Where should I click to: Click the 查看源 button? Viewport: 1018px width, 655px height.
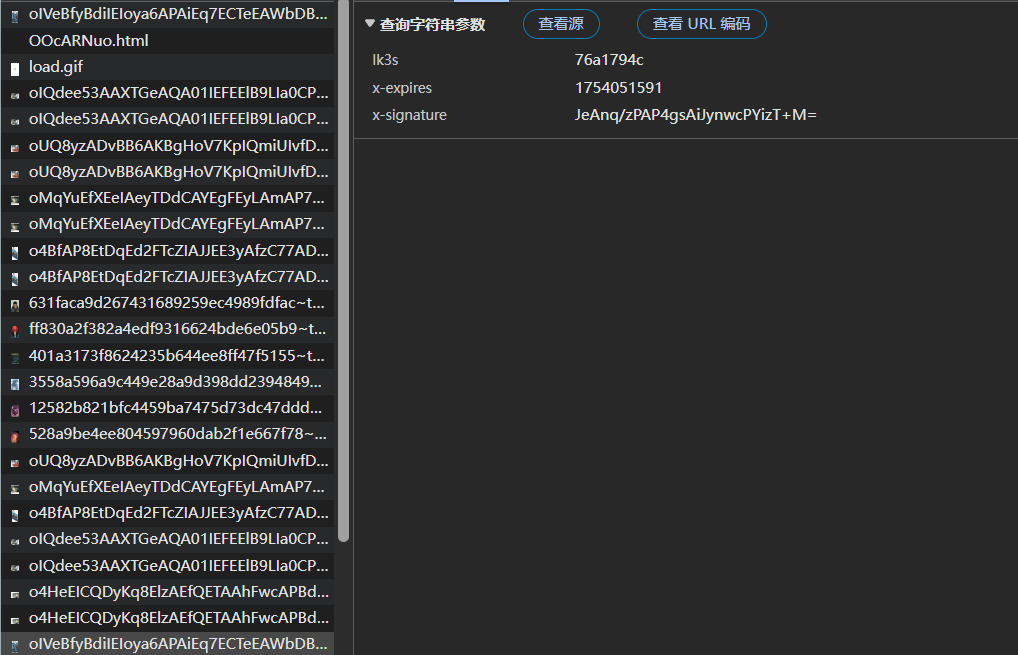click(x=561, y=24)
